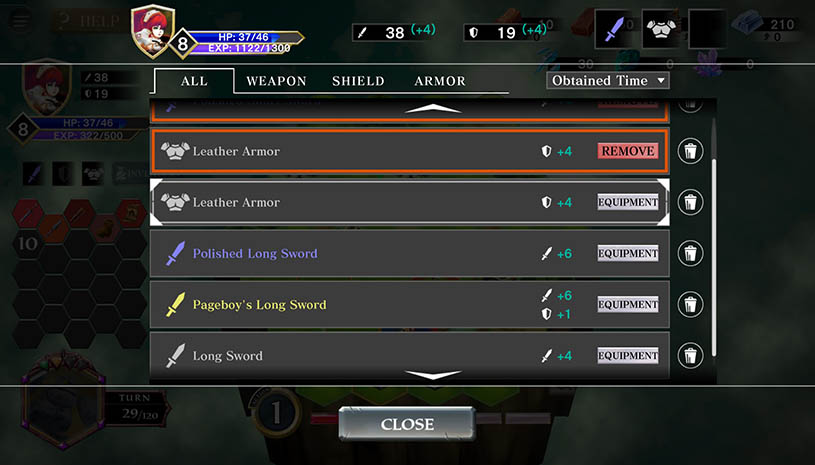Click the trash icon beside Long Sword
Viewport: 815px width, 465px height.
tap(690, 355)
